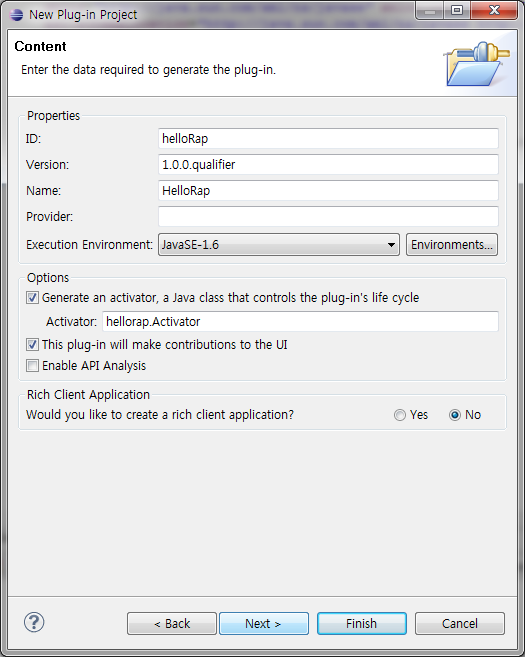Viewport: 525px width, 657px height.
Task: Enable API Analysis checkbox
Action: pyautogui.click(x=32, y=366)
